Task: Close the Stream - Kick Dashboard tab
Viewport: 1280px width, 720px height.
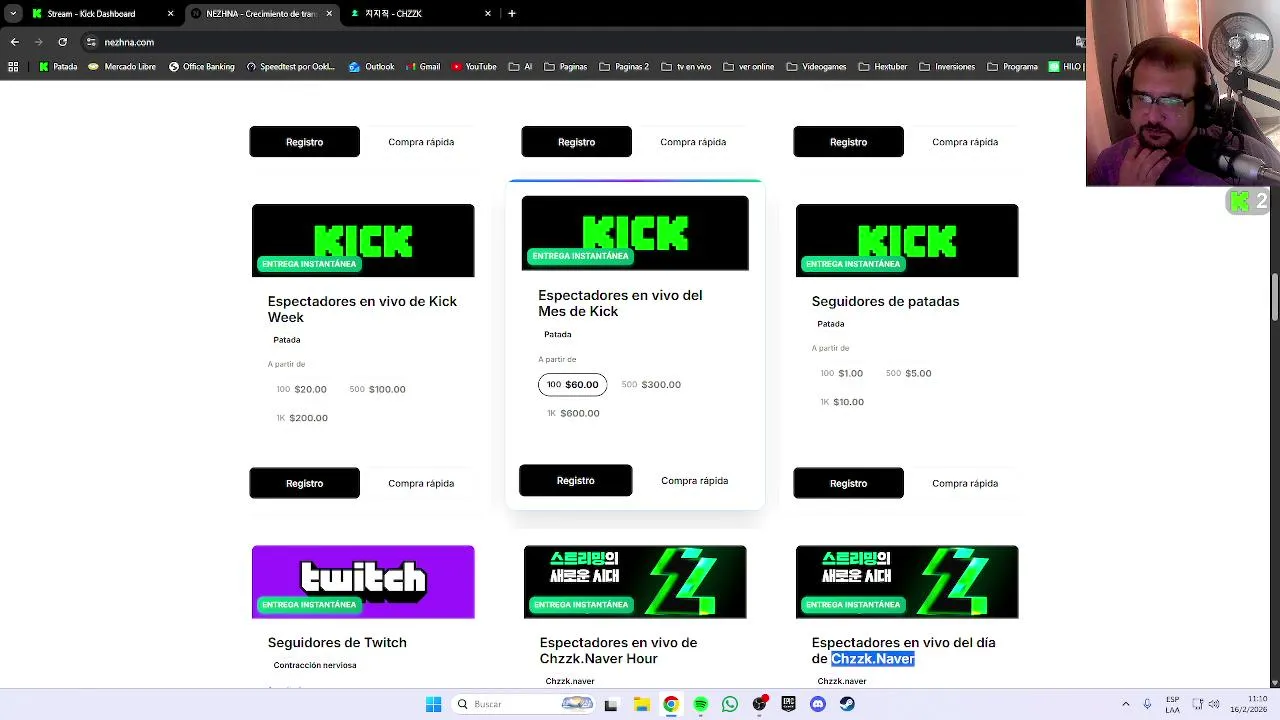Action: click(170, 14)
